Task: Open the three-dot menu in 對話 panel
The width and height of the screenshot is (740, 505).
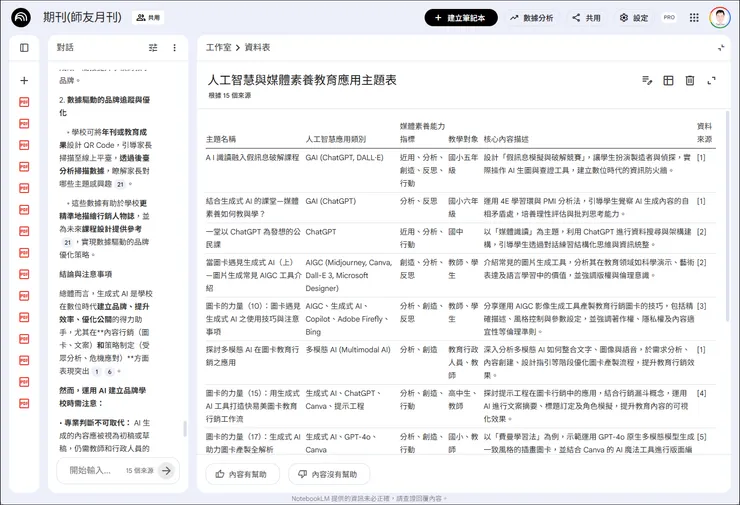Action: coord(175,48)
